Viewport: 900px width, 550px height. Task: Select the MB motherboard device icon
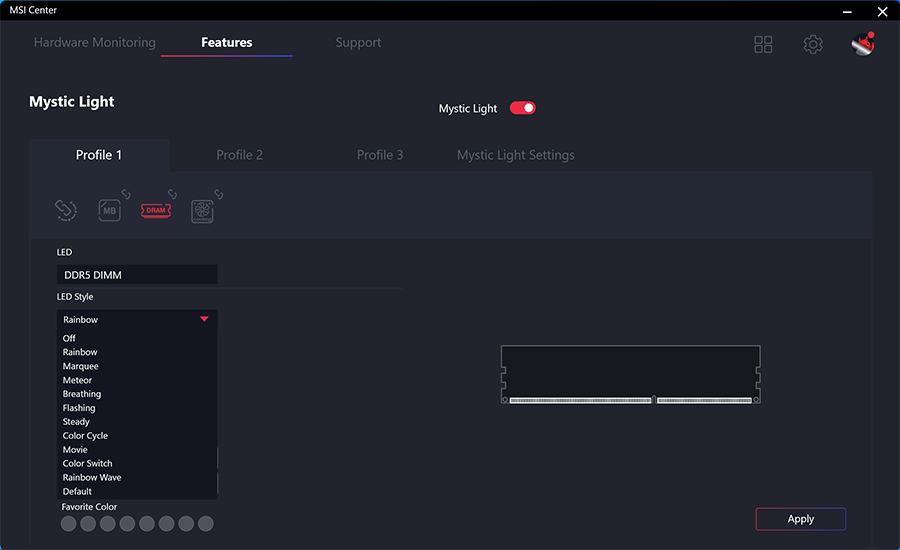click(x=109, y=210)
